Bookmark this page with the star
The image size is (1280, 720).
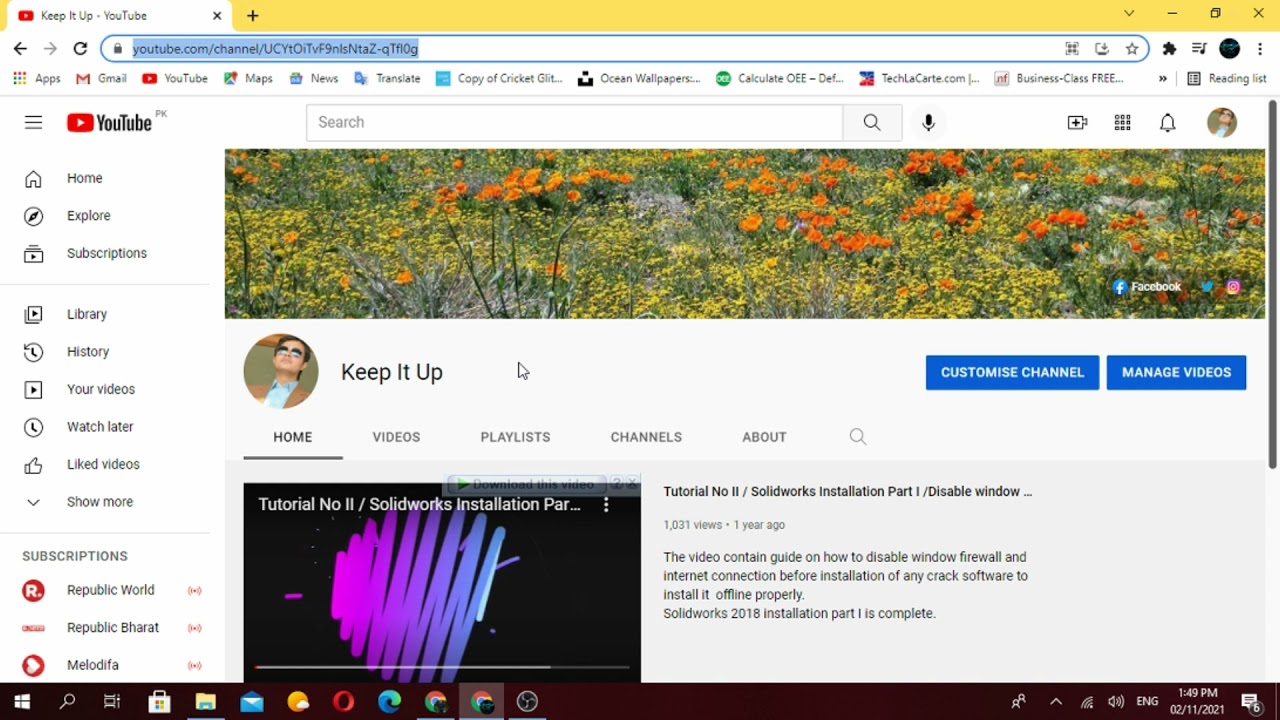click(x=1132, y=48)
